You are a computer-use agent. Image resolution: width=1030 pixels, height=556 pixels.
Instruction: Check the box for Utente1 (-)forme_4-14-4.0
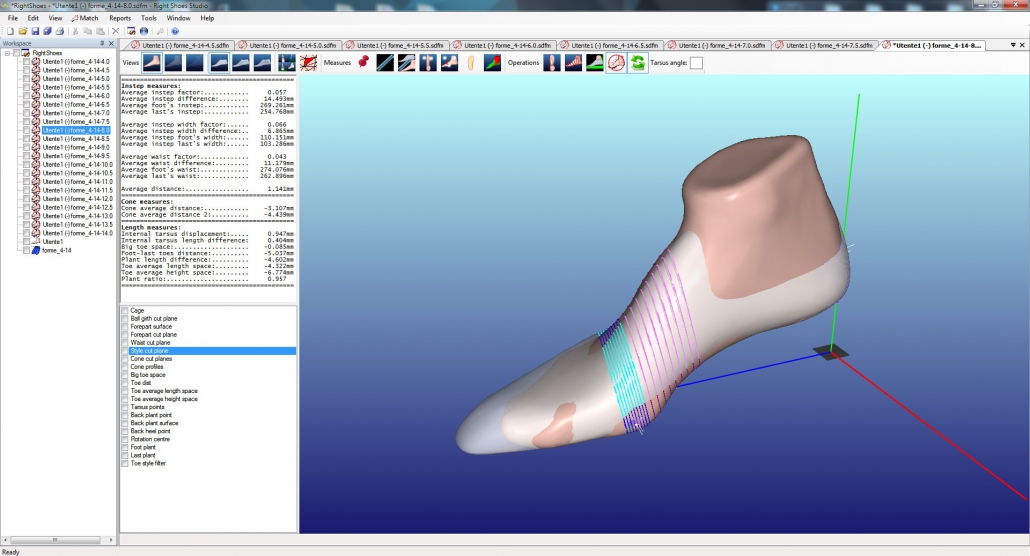coord(26,62)
